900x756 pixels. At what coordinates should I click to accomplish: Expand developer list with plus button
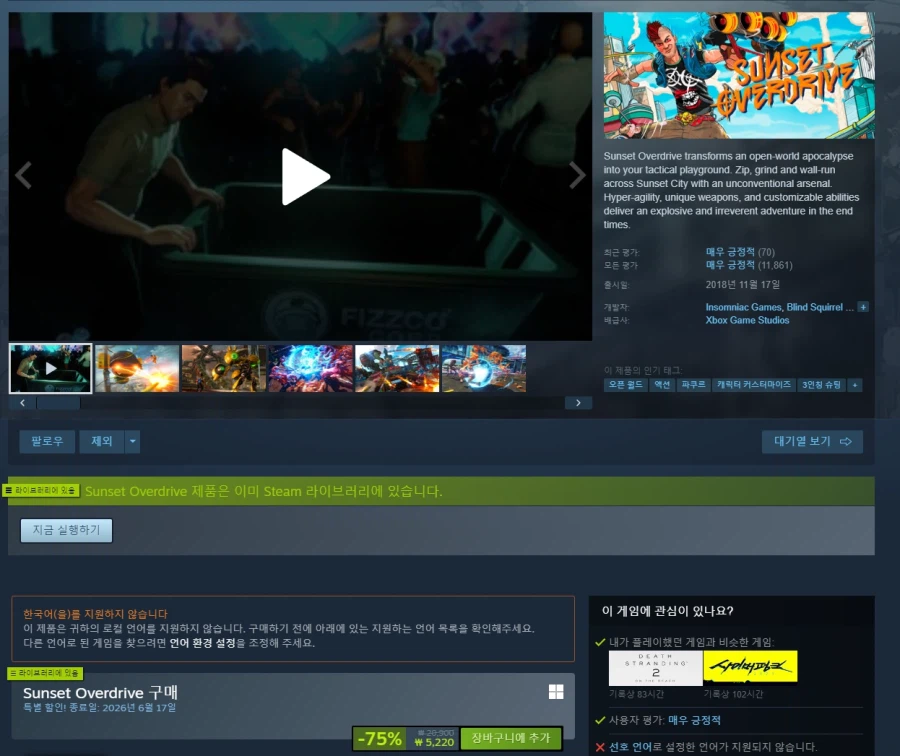coord(863,307)
